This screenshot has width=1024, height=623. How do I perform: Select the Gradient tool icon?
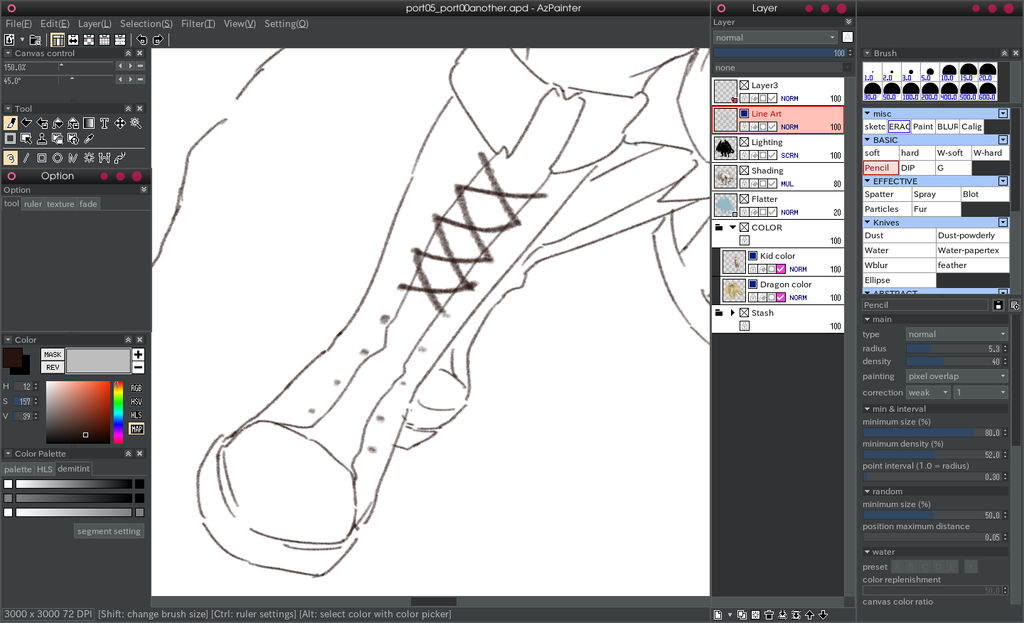(x=89, y=123)
